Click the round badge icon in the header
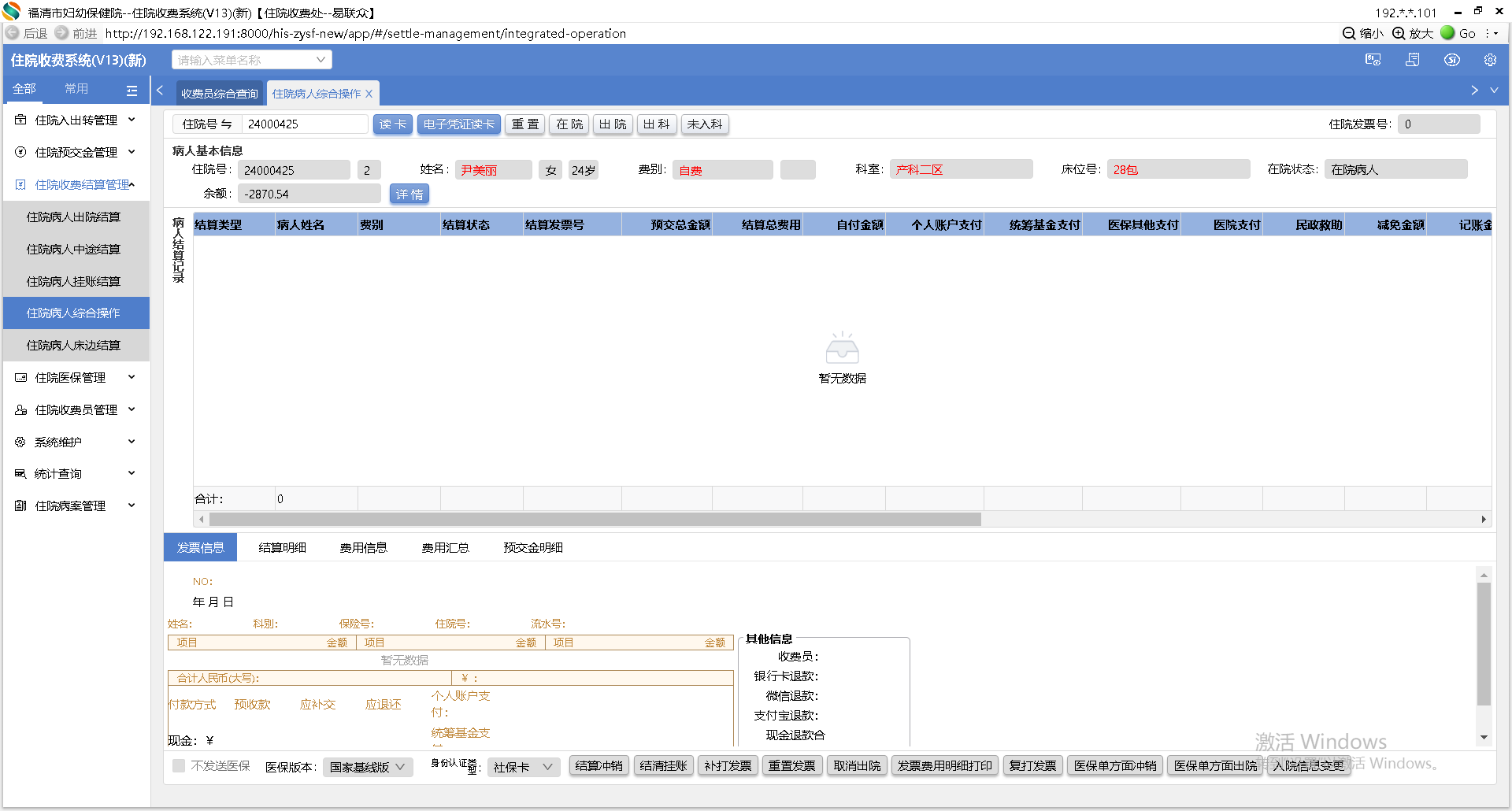Viewport: 1512px width, 811px height. (x=1452, y=60)
